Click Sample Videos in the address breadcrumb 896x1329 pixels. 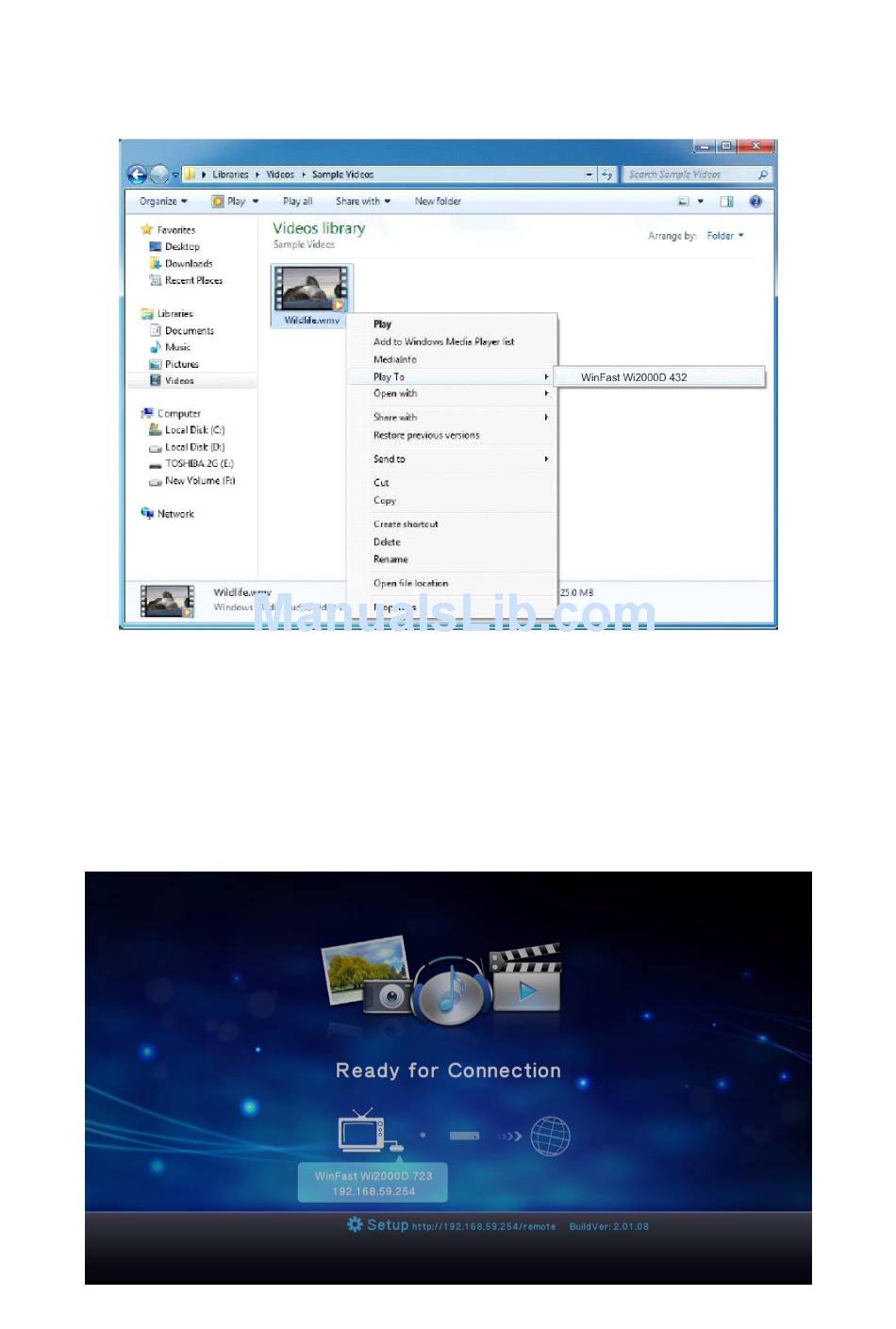pos(342,174)
